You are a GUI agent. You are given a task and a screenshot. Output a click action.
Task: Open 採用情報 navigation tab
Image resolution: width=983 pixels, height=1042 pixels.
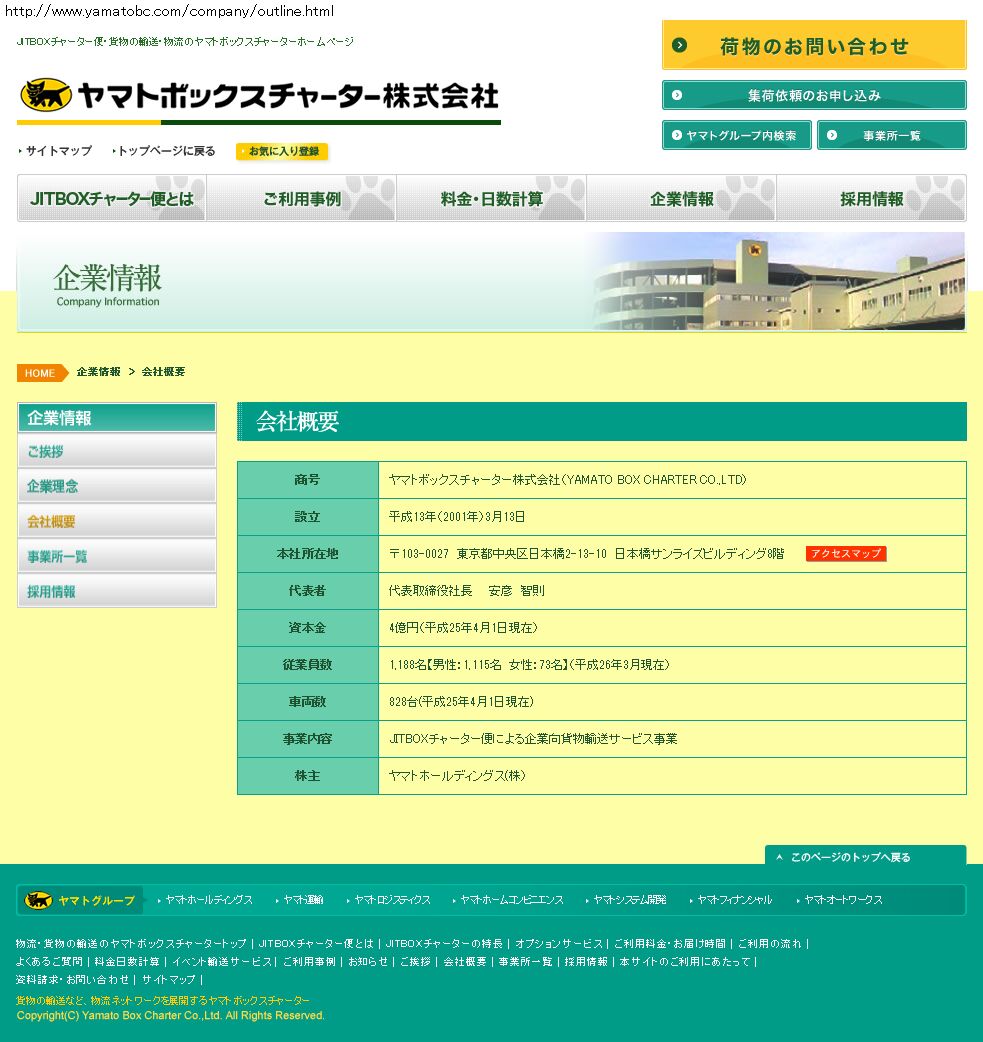[871, 198]
